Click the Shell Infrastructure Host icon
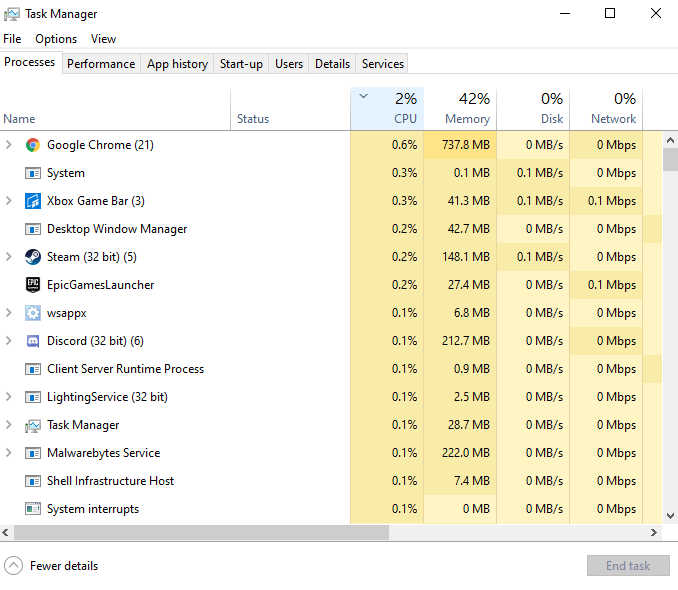The image size is (678, 590). 33,481
